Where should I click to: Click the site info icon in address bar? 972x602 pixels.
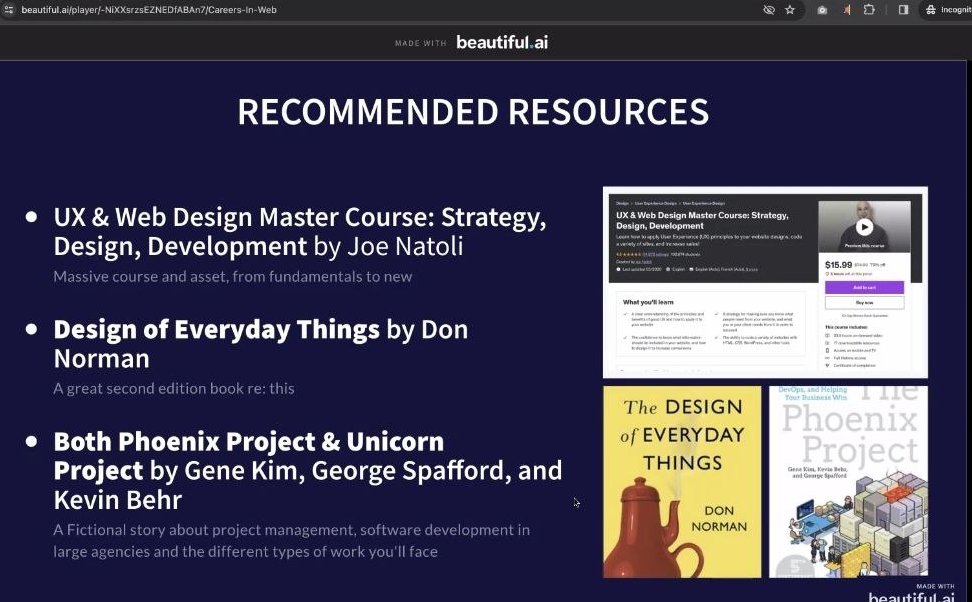click(9, 9)
